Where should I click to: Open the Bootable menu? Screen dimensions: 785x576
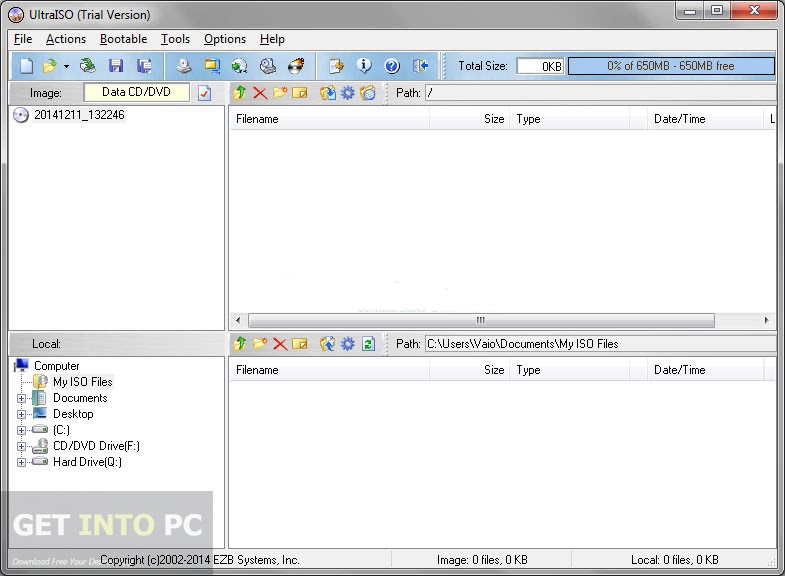(124, 39)
